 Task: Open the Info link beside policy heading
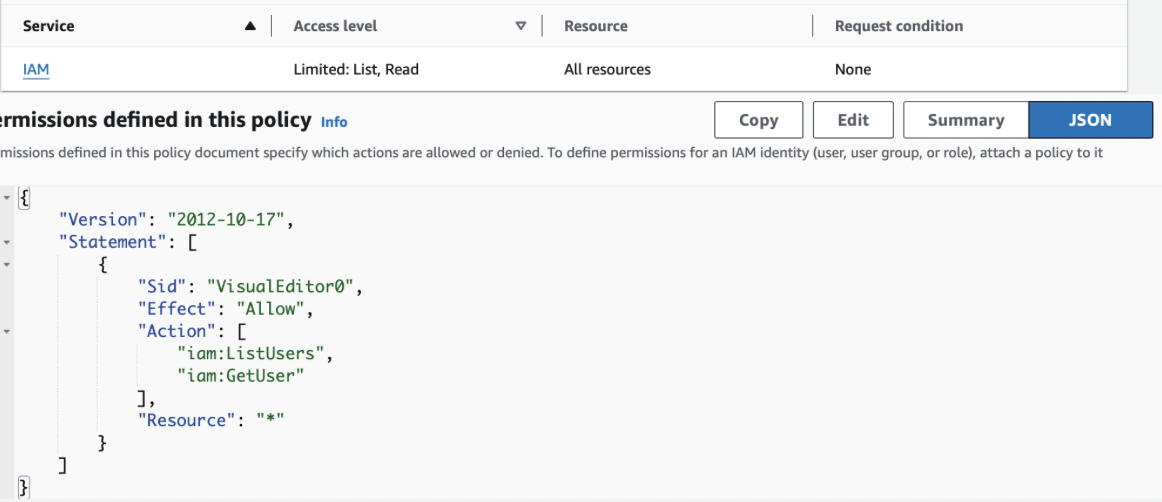(334, 122)
